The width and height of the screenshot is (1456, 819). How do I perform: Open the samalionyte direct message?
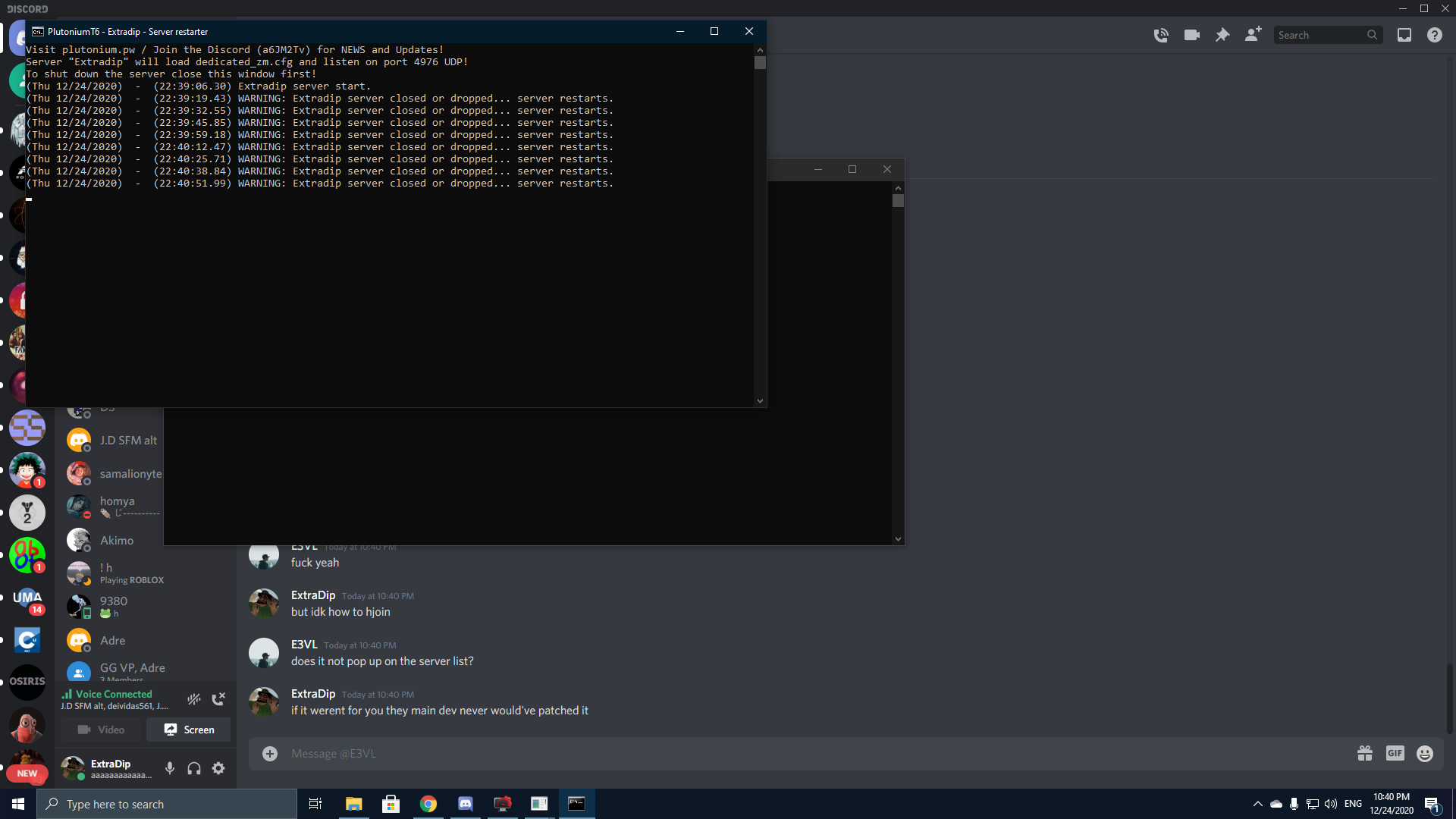click(x=130, y=473)
